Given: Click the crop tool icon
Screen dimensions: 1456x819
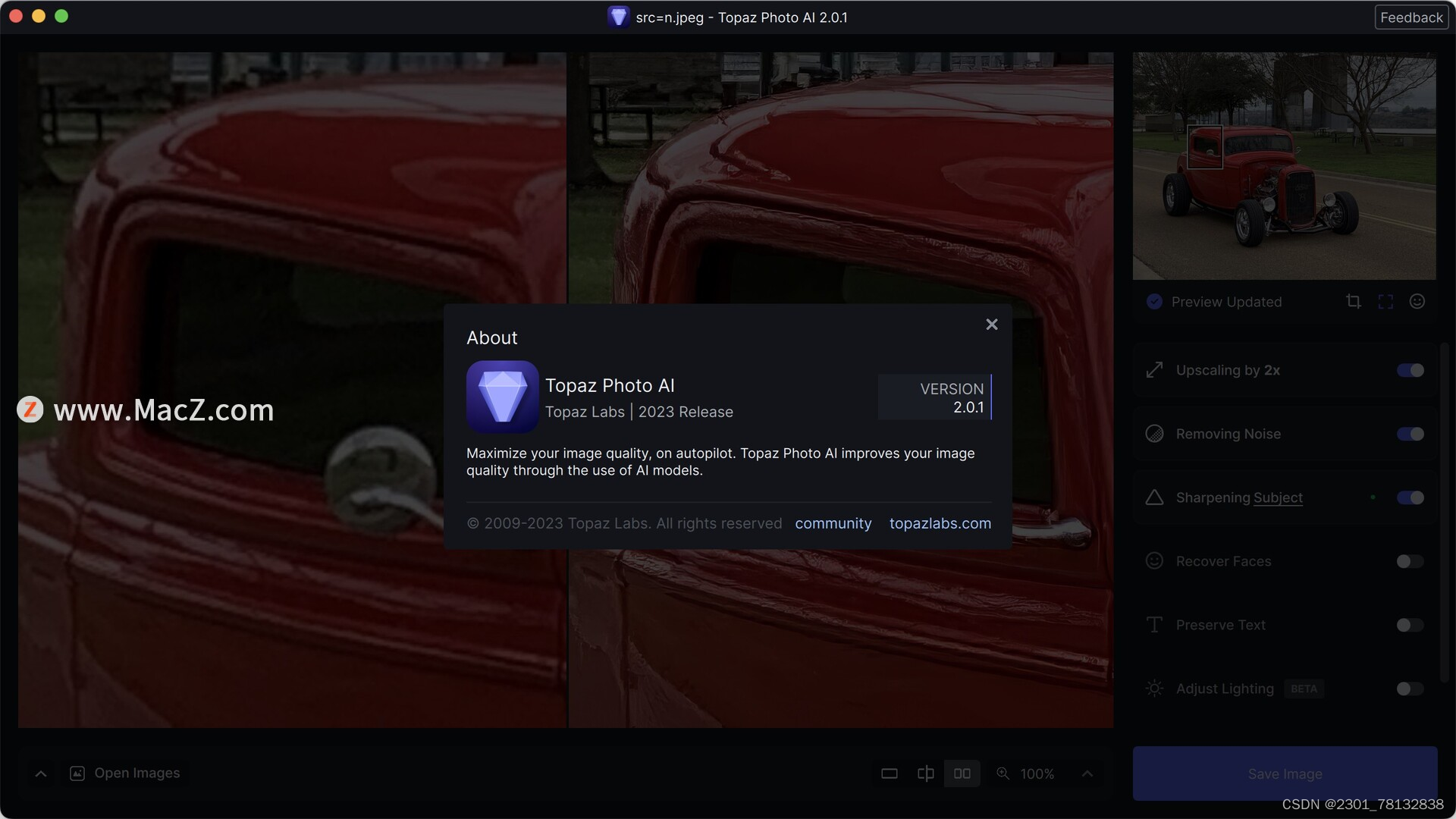Looking at the screenshot, I should click(1354, 302).
